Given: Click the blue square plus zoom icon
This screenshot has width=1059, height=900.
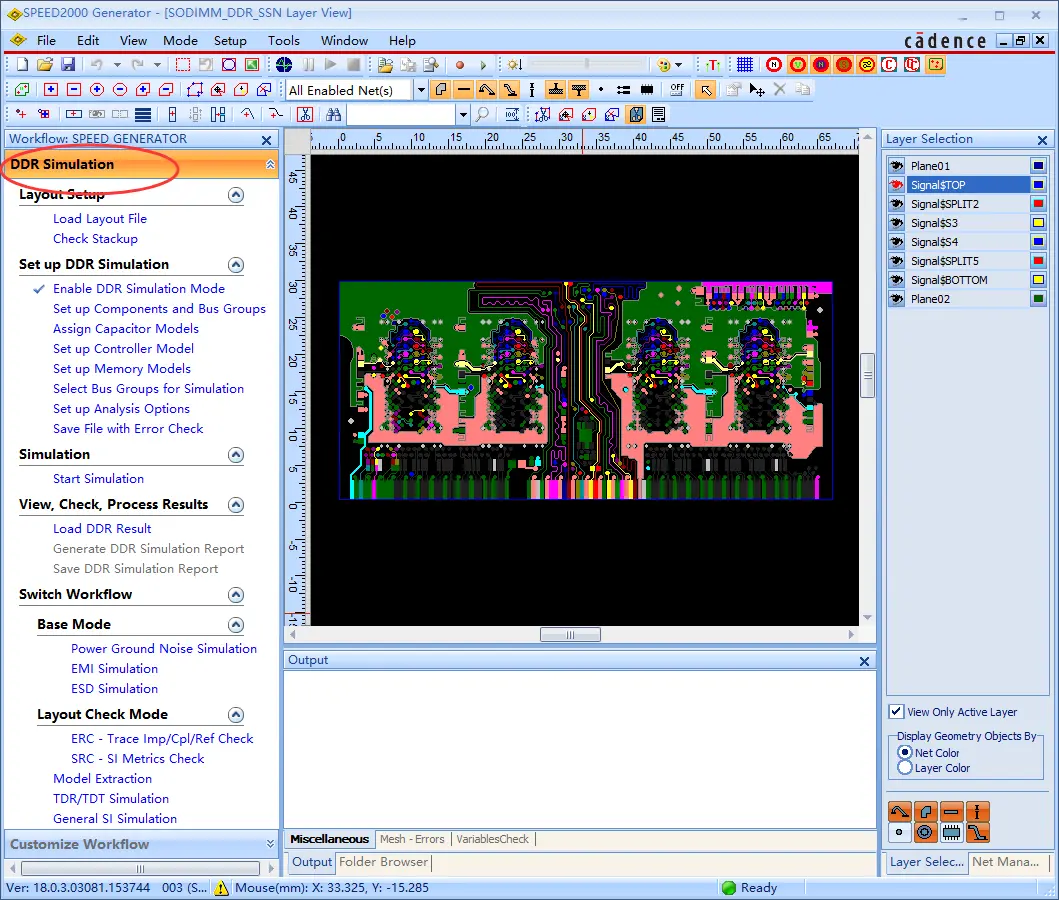Looking at the screenshot, I should (x=51, y=90).
